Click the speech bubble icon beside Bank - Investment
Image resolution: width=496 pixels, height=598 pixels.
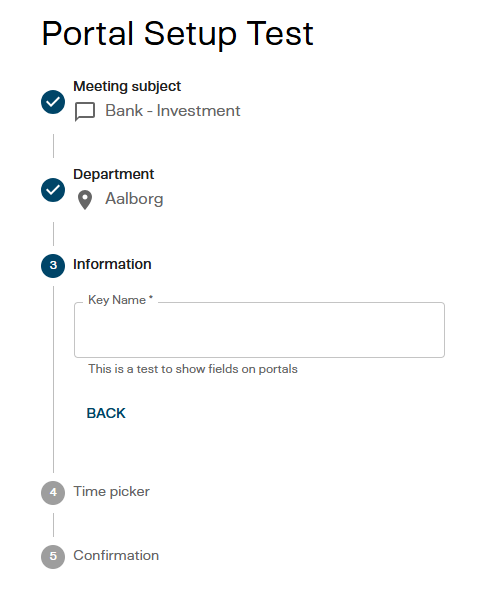pos(85,112)
